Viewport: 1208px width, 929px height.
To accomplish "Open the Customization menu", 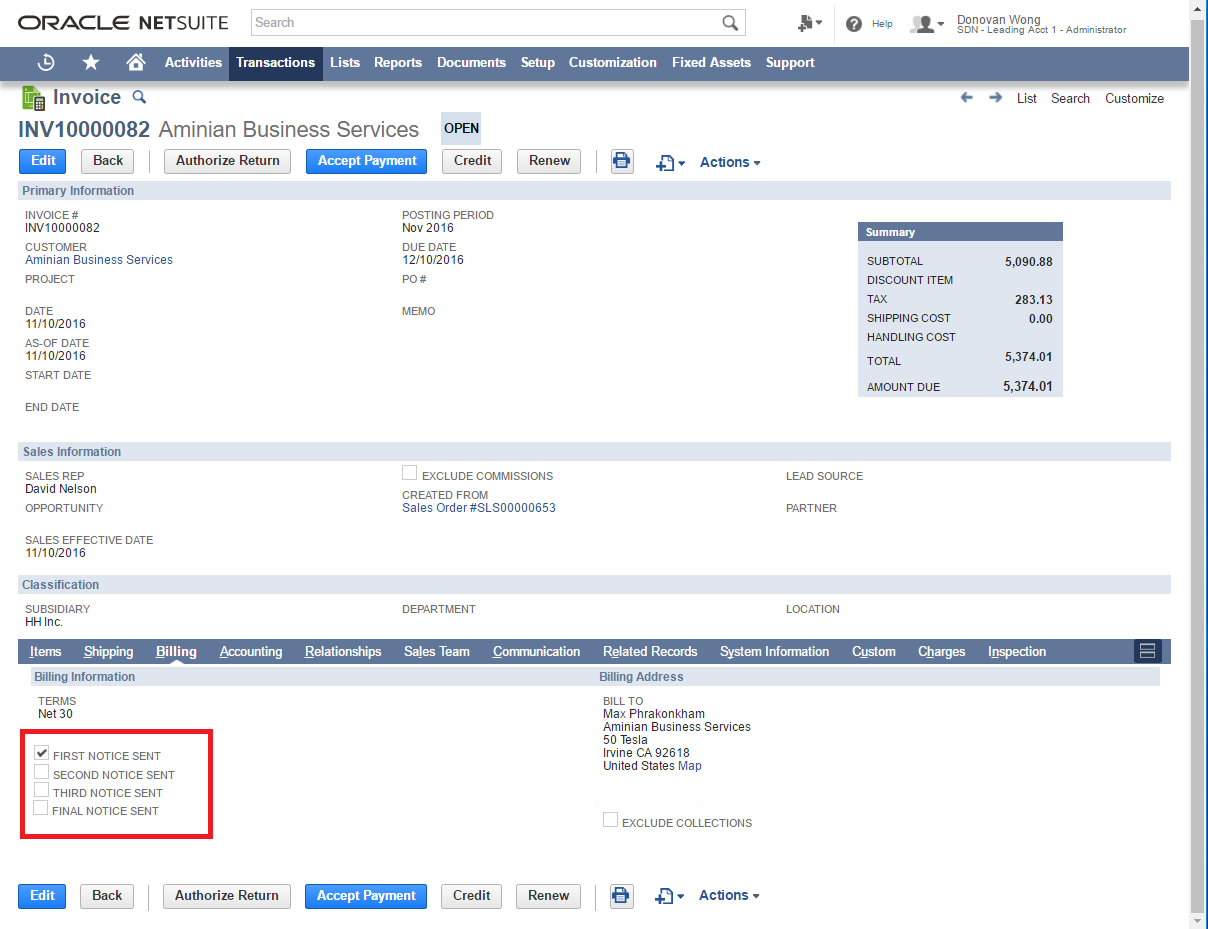I will pos(613,62).
